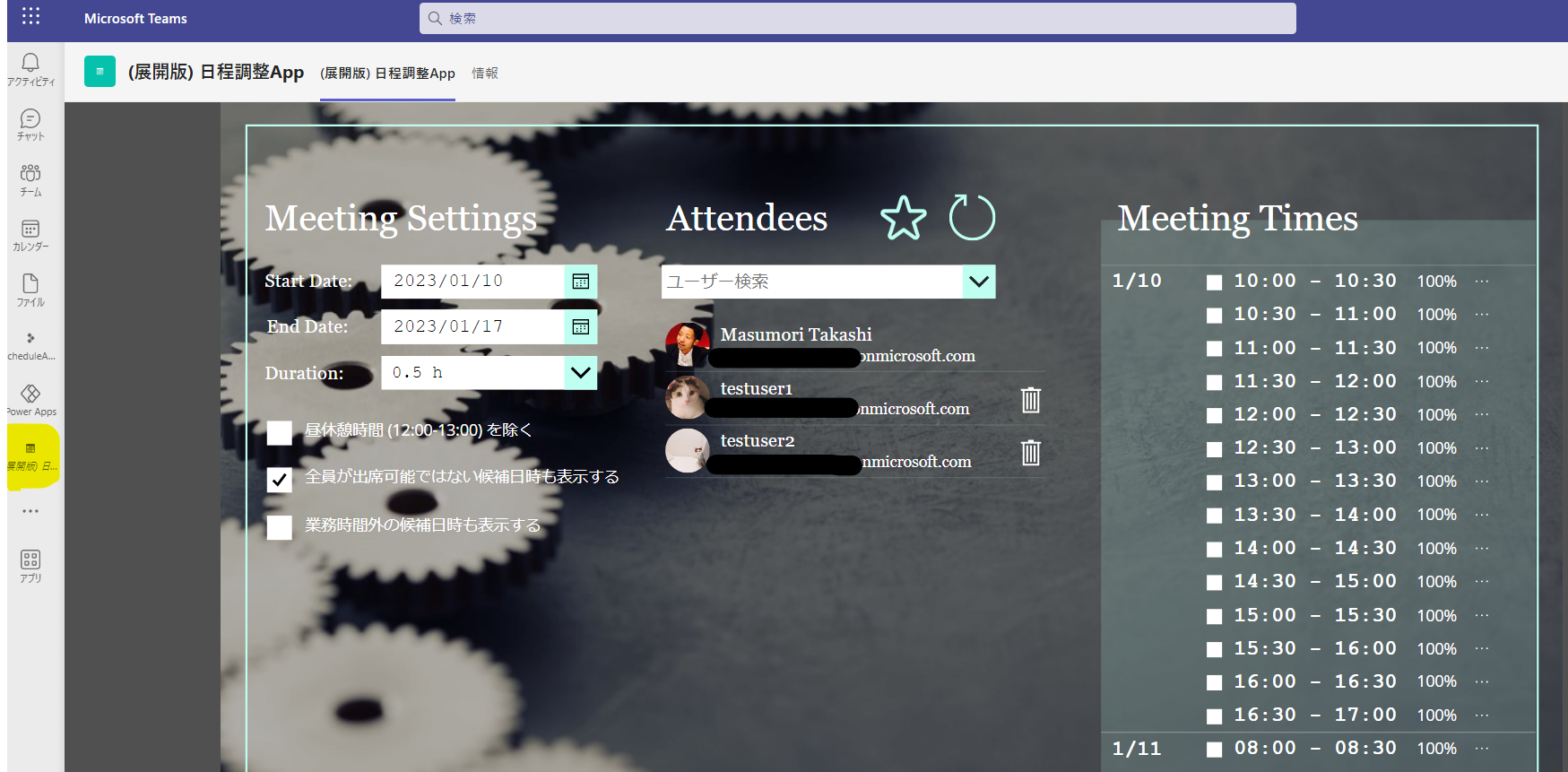Select the 12:00 – 12:30 time slot text
Screen dimensions: 1568x772
pyautogui.click(x=1315, y=414)
